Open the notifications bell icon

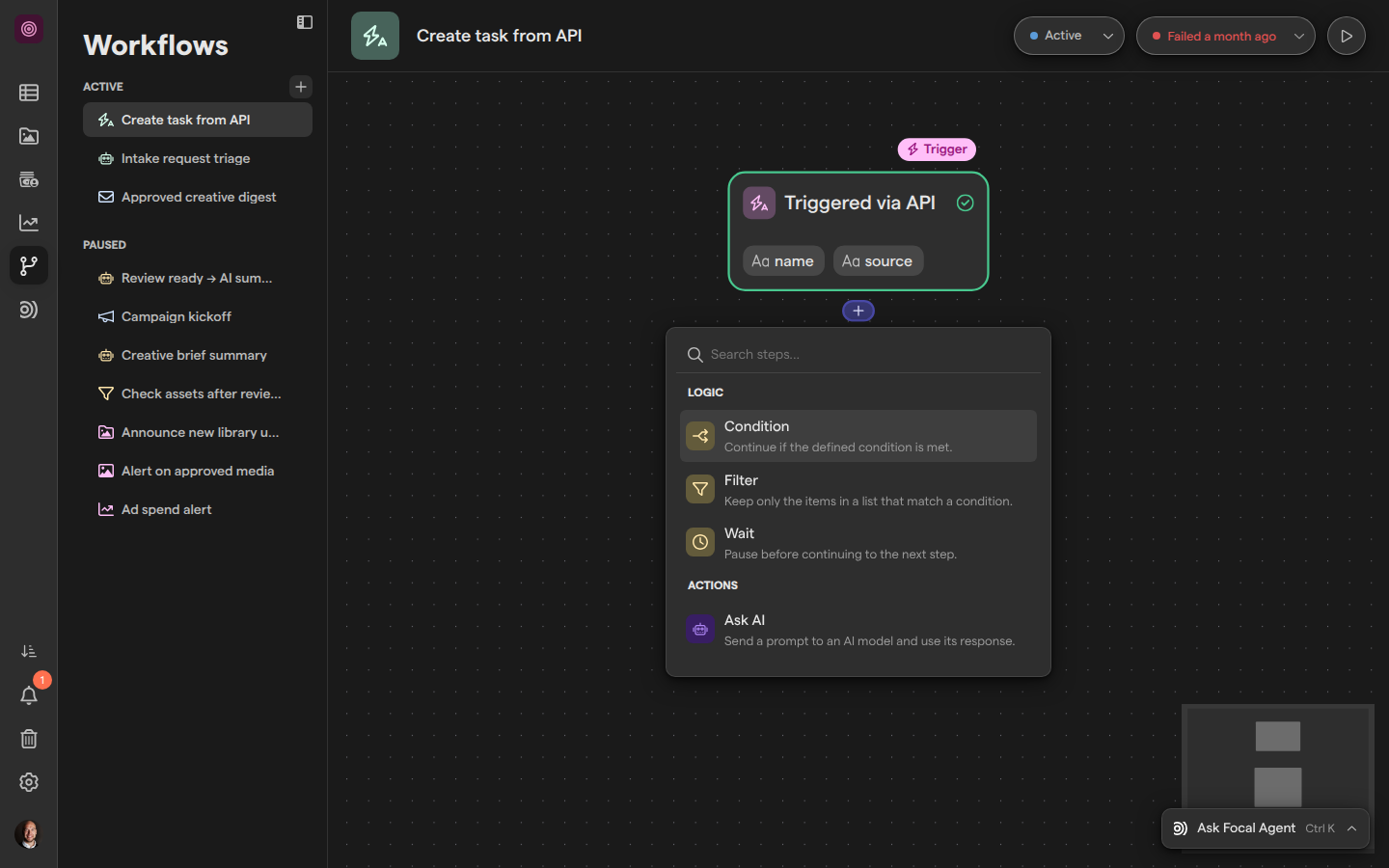click(29, 695)
